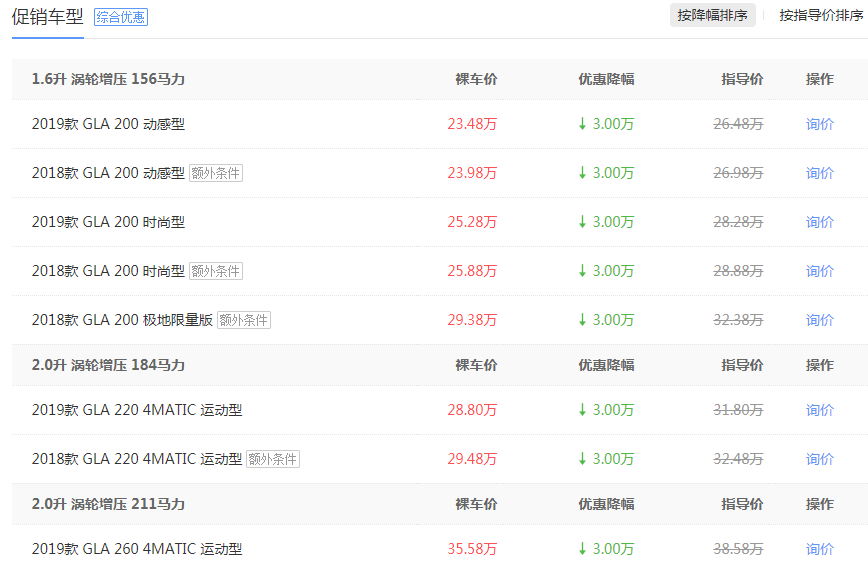Click the struck-through 38.58万 guide price

click(x=738, y=549)
